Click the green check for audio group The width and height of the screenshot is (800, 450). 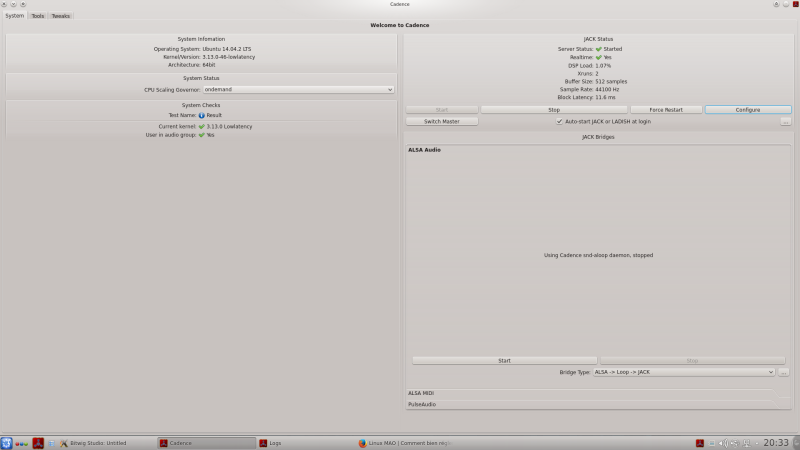[202, 135]
